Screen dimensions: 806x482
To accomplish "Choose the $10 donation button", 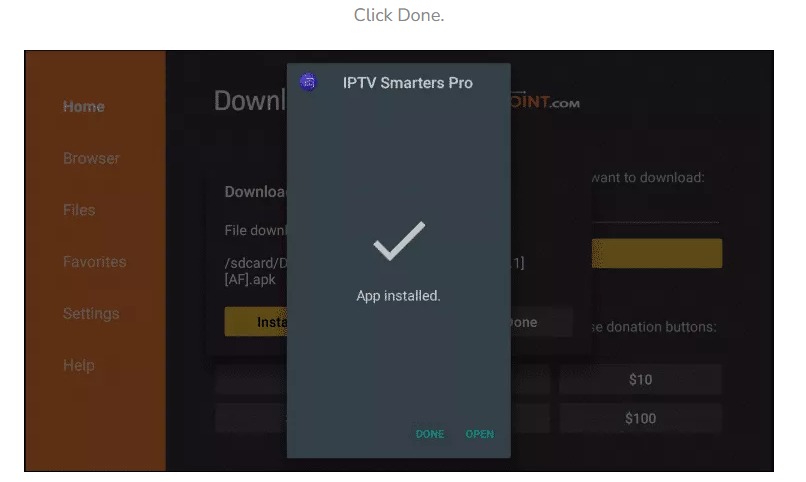I will pyautogui.click(x=640, y=379).
